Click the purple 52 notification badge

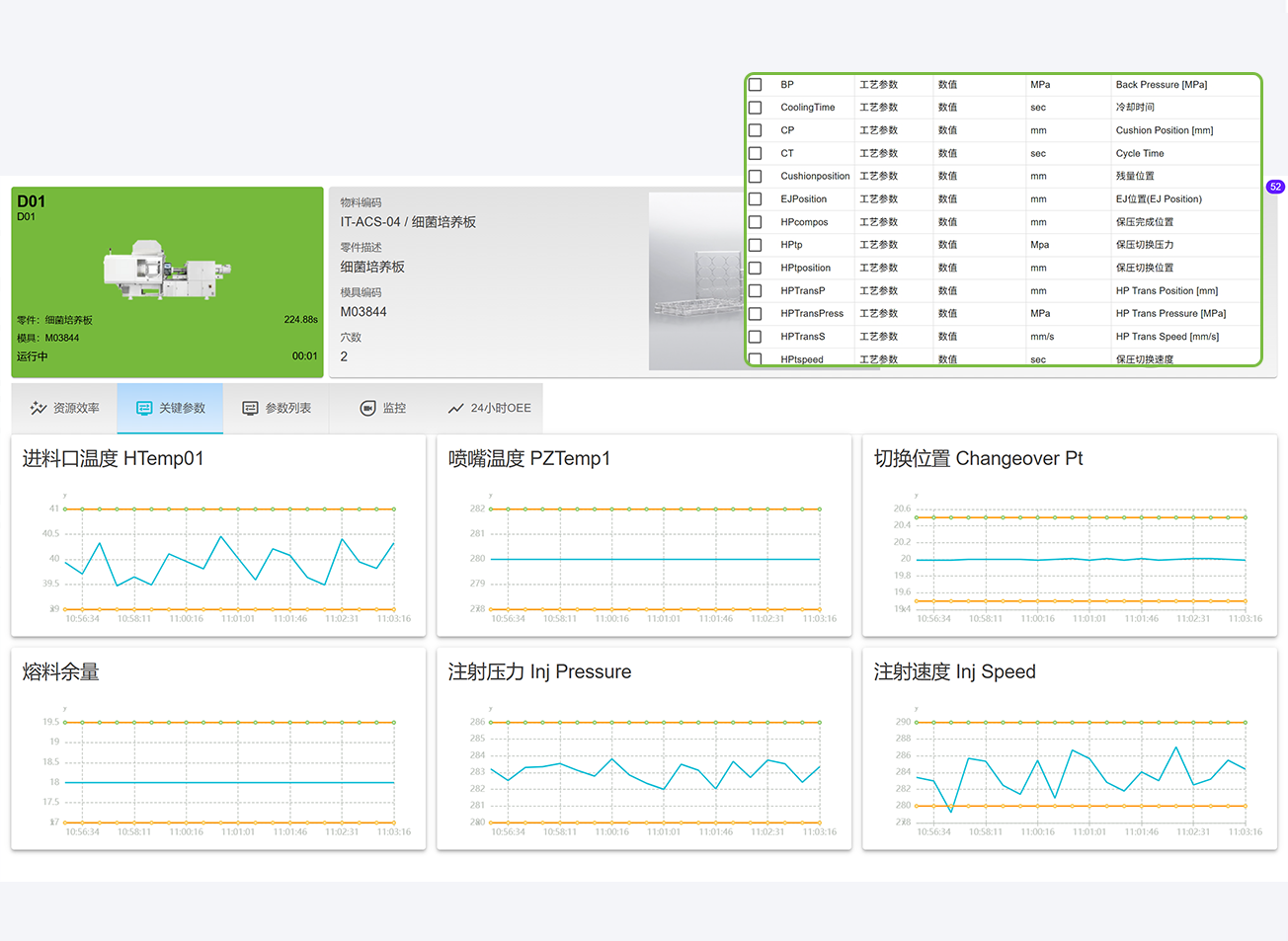tap(1275, 187)
